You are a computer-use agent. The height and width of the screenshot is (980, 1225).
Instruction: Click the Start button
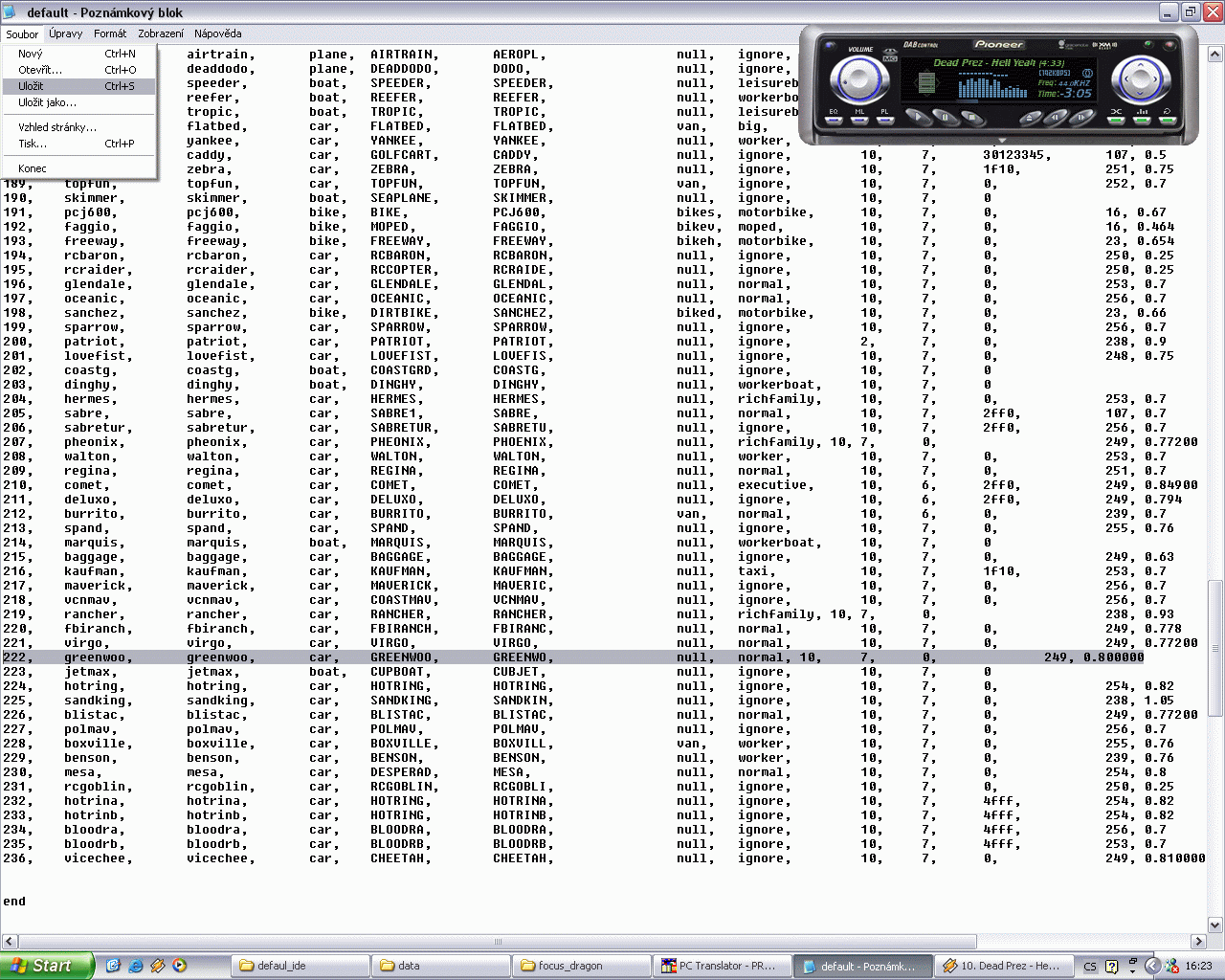pos(46,966)
